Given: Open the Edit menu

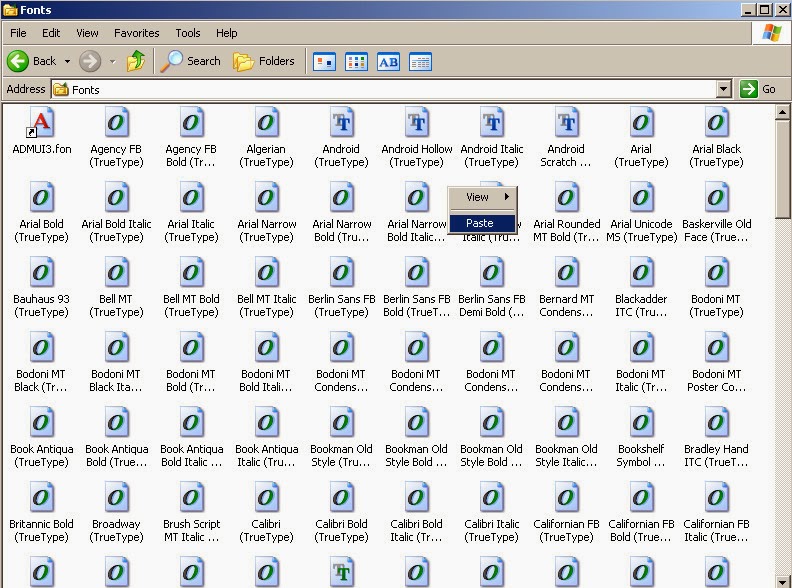Looking at the screenshot, I should click(51, 33).
